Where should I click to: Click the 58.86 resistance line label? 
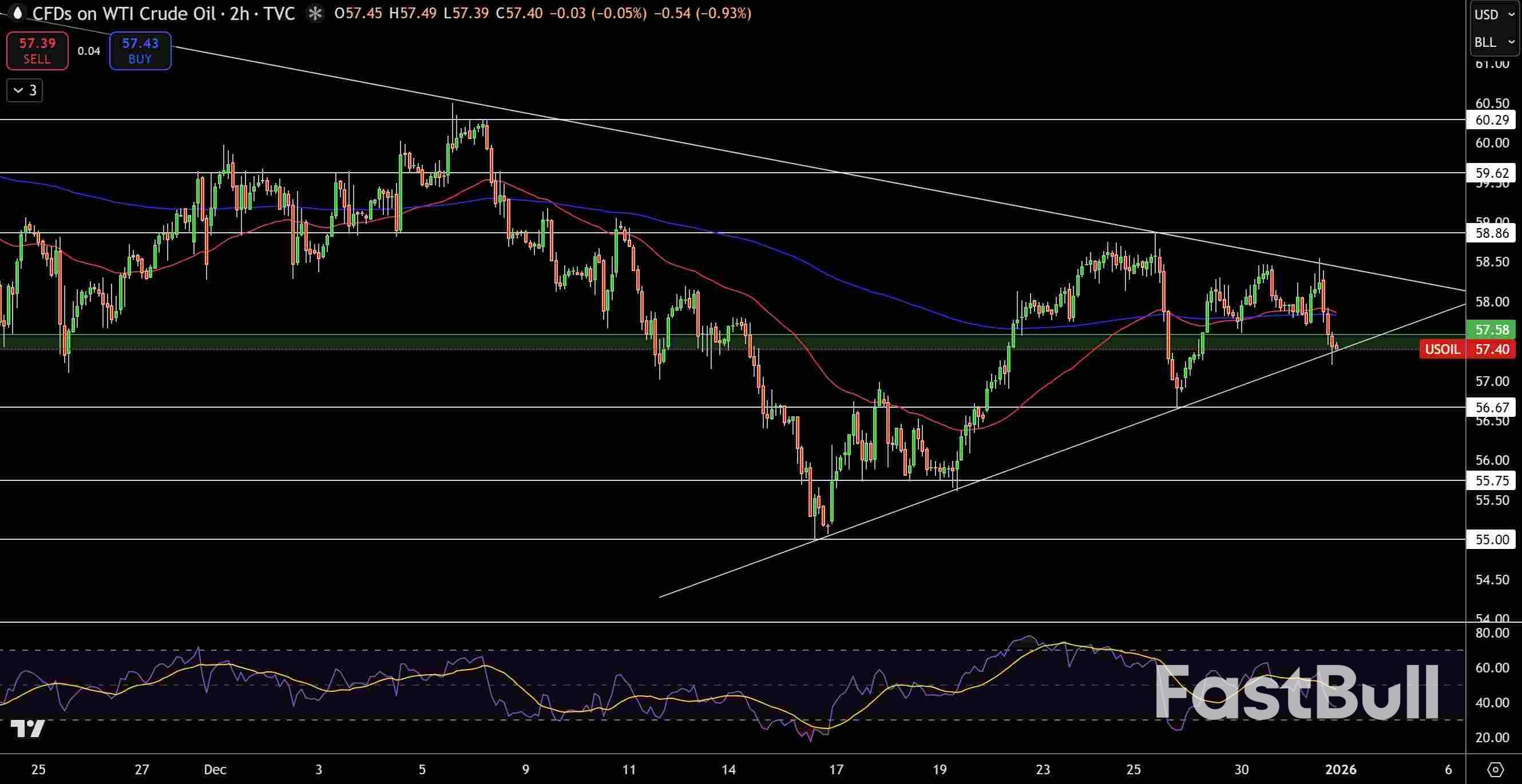tap(1491, 233)
